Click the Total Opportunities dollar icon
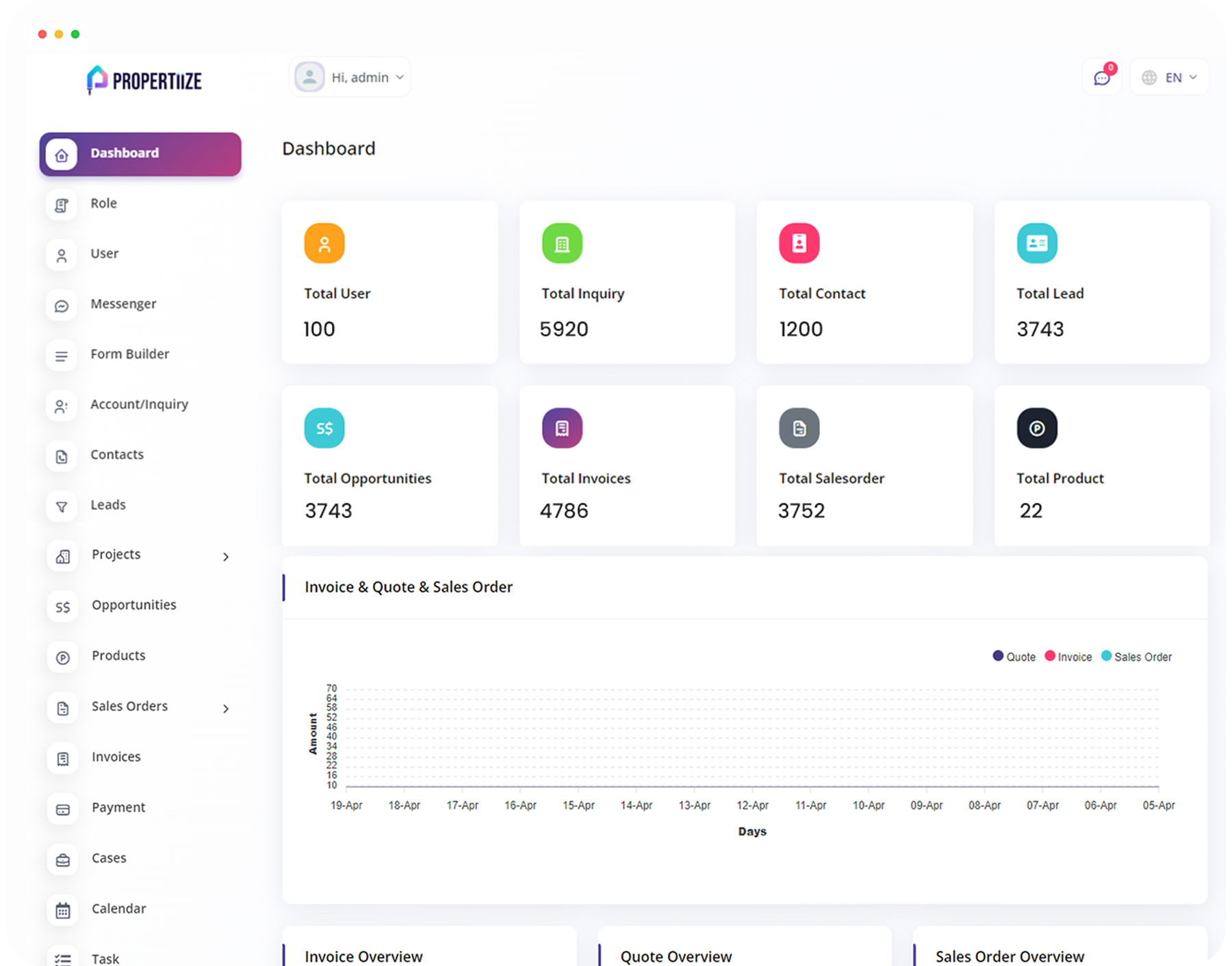Screen dimensions: 1232x966 pos(324,428)
